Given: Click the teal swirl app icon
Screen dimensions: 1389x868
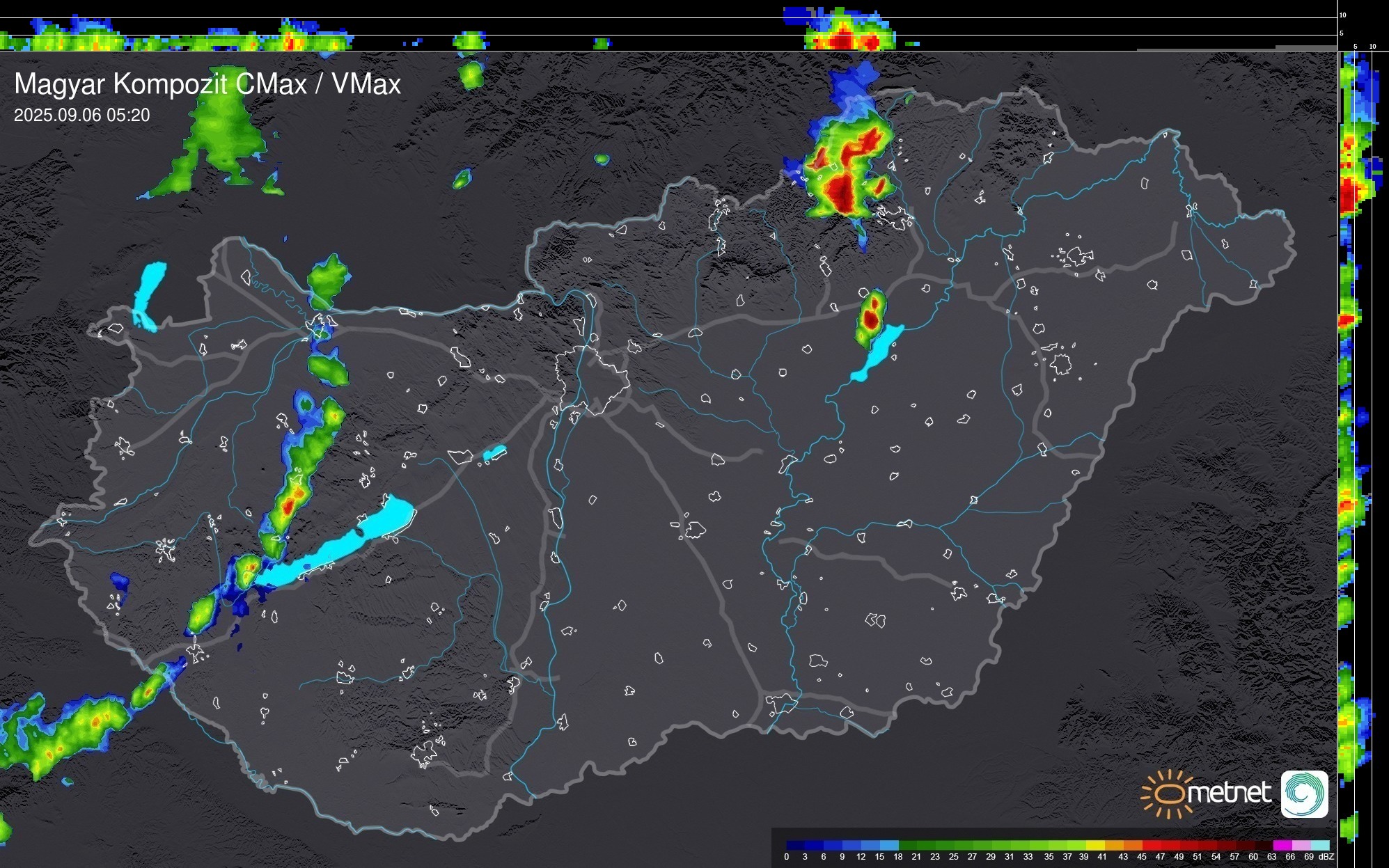Looking at the screenshot, I should (1304, 794).
